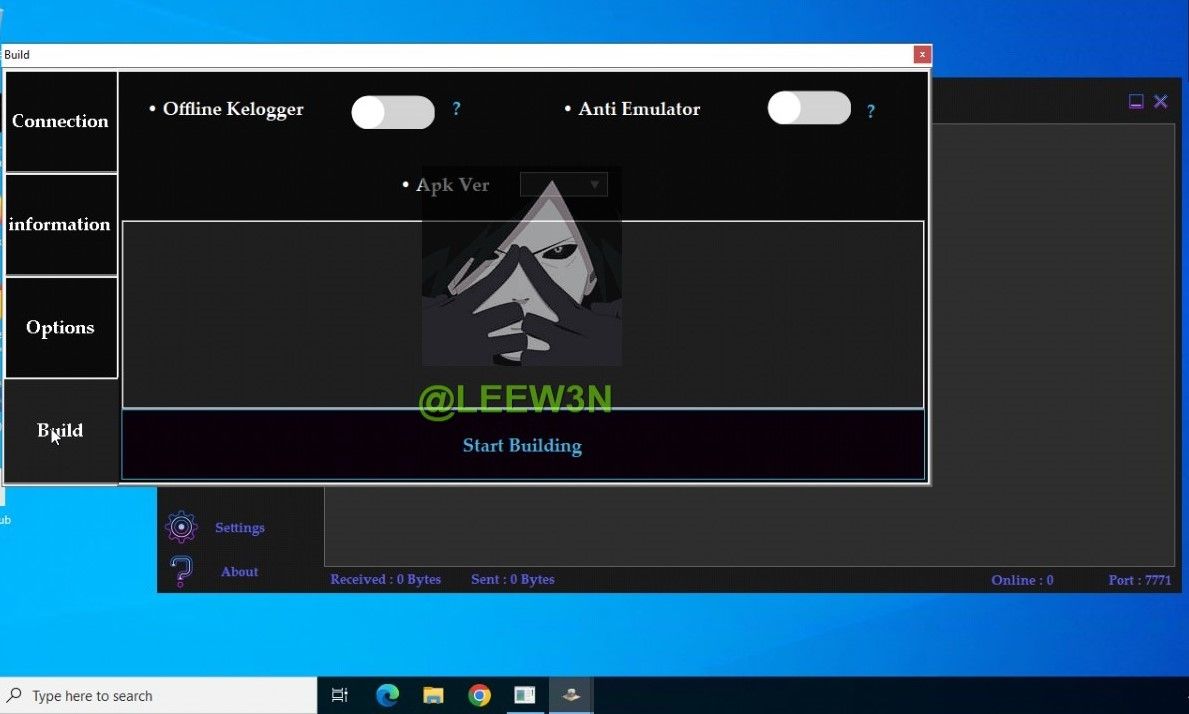Launch Microsoft Edge from the taskbar
The width and height of the screenshot is (1189, 714).
coord(387,695)
